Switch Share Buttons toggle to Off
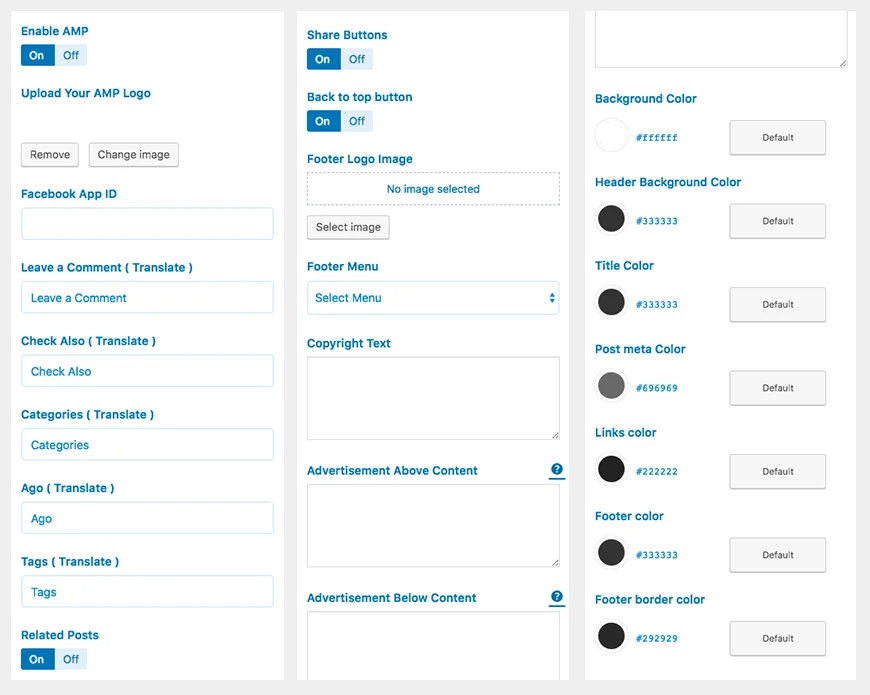 tap(357, 60)
